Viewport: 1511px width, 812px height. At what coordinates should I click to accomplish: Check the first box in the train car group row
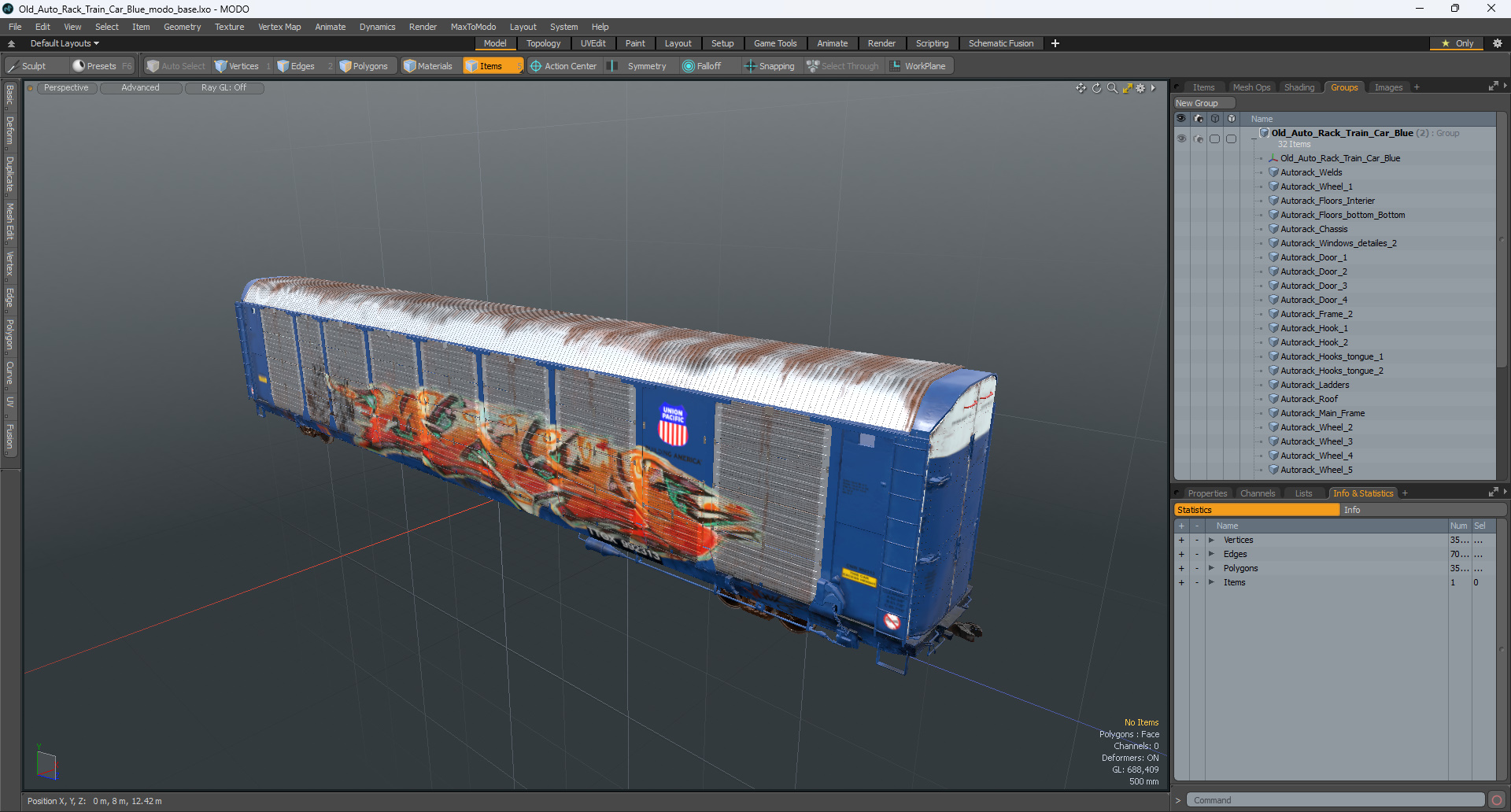click(1215, 138)
